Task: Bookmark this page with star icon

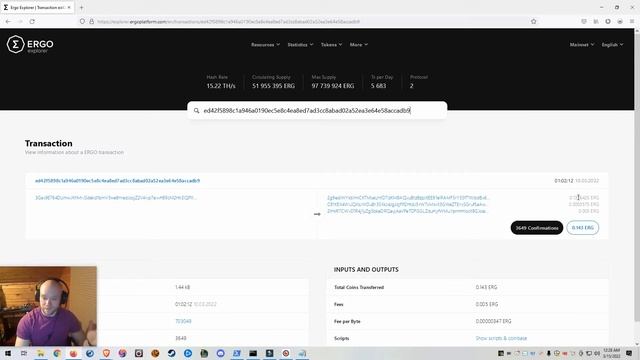Action: click(x=533, y=21)
